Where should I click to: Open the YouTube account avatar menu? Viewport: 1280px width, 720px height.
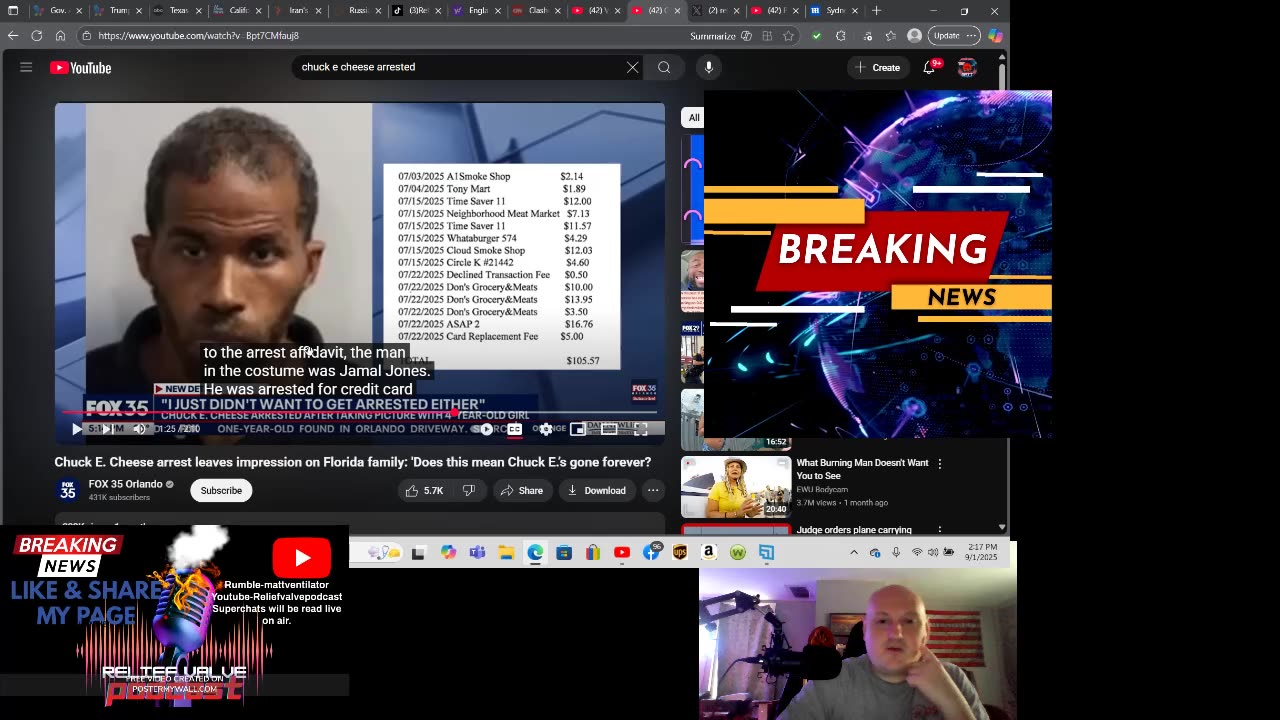click(x=967, y=67)
